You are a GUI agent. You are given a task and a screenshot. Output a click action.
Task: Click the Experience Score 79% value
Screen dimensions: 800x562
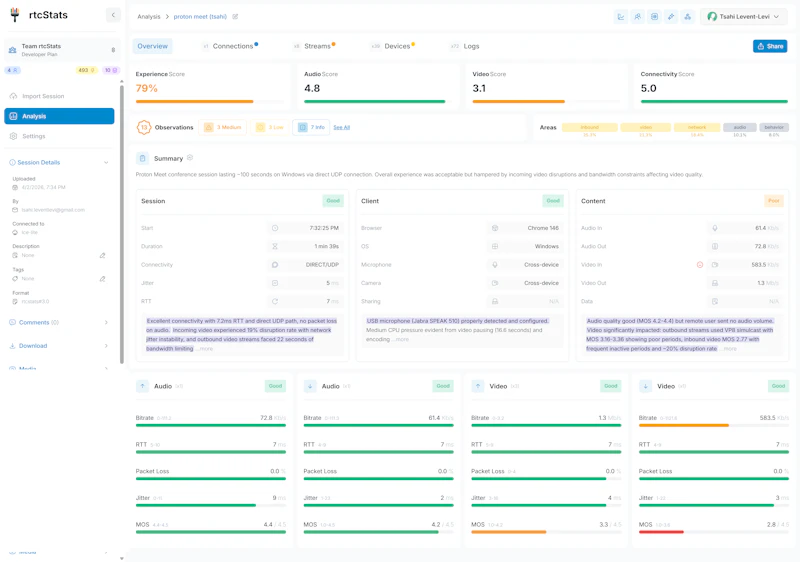(x=146, y=89)
